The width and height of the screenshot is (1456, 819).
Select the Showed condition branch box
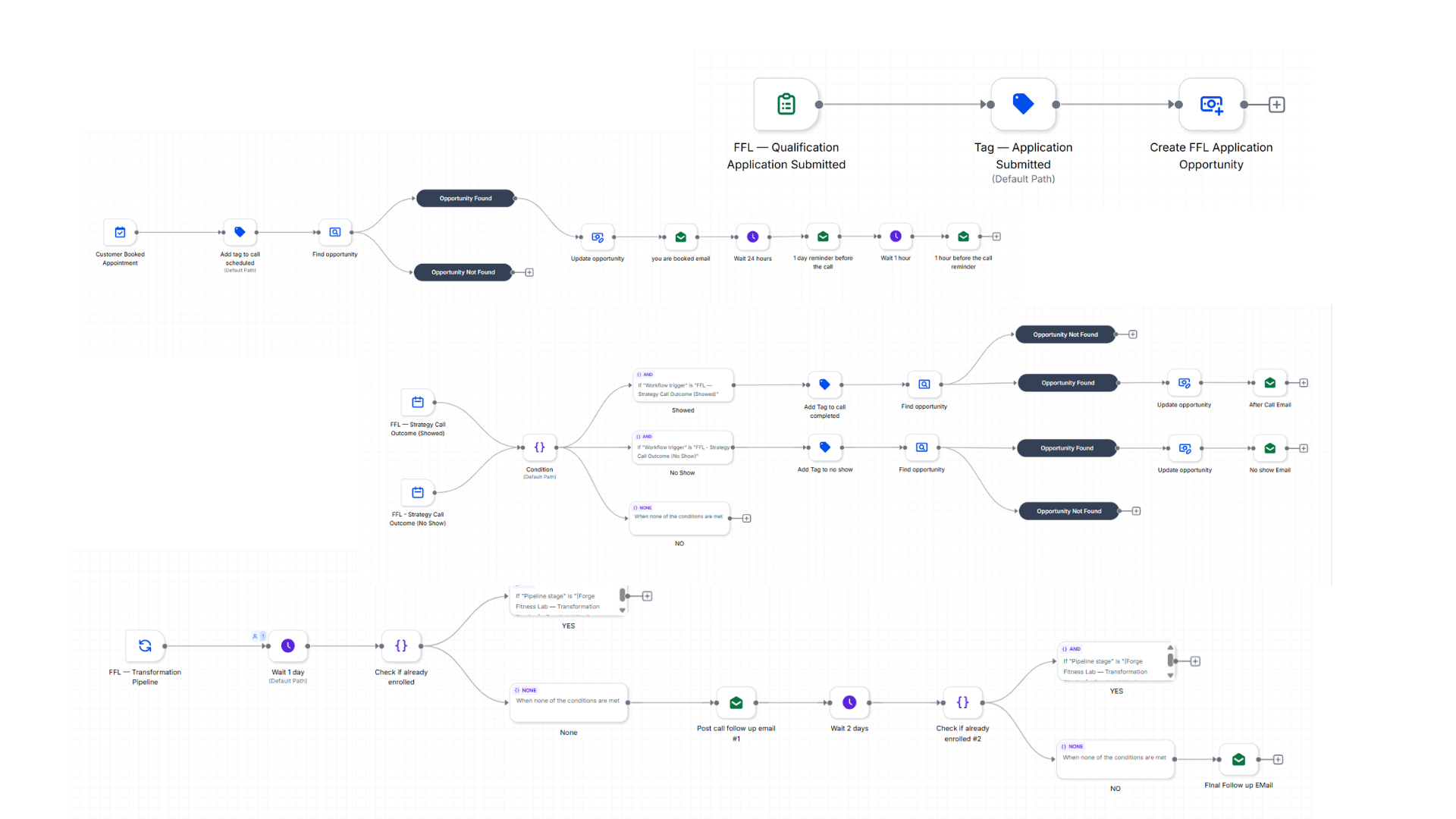683,385
